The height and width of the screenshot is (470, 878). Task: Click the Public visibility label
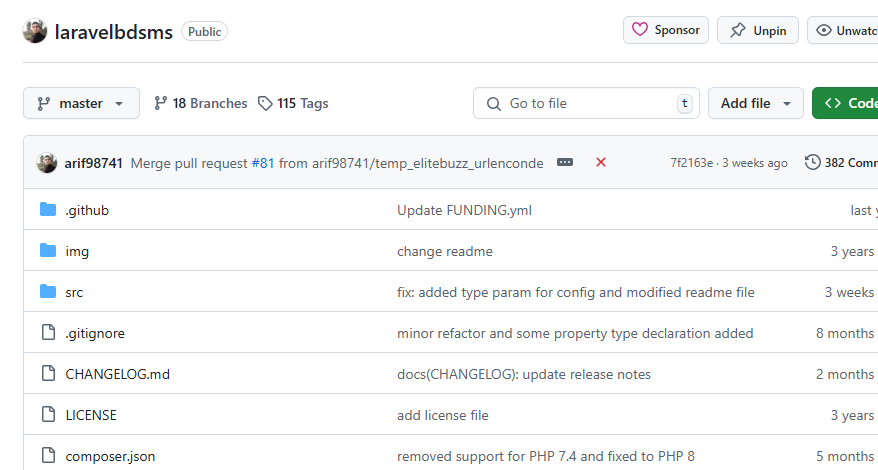pyautogui.click(x=204, y=32)
